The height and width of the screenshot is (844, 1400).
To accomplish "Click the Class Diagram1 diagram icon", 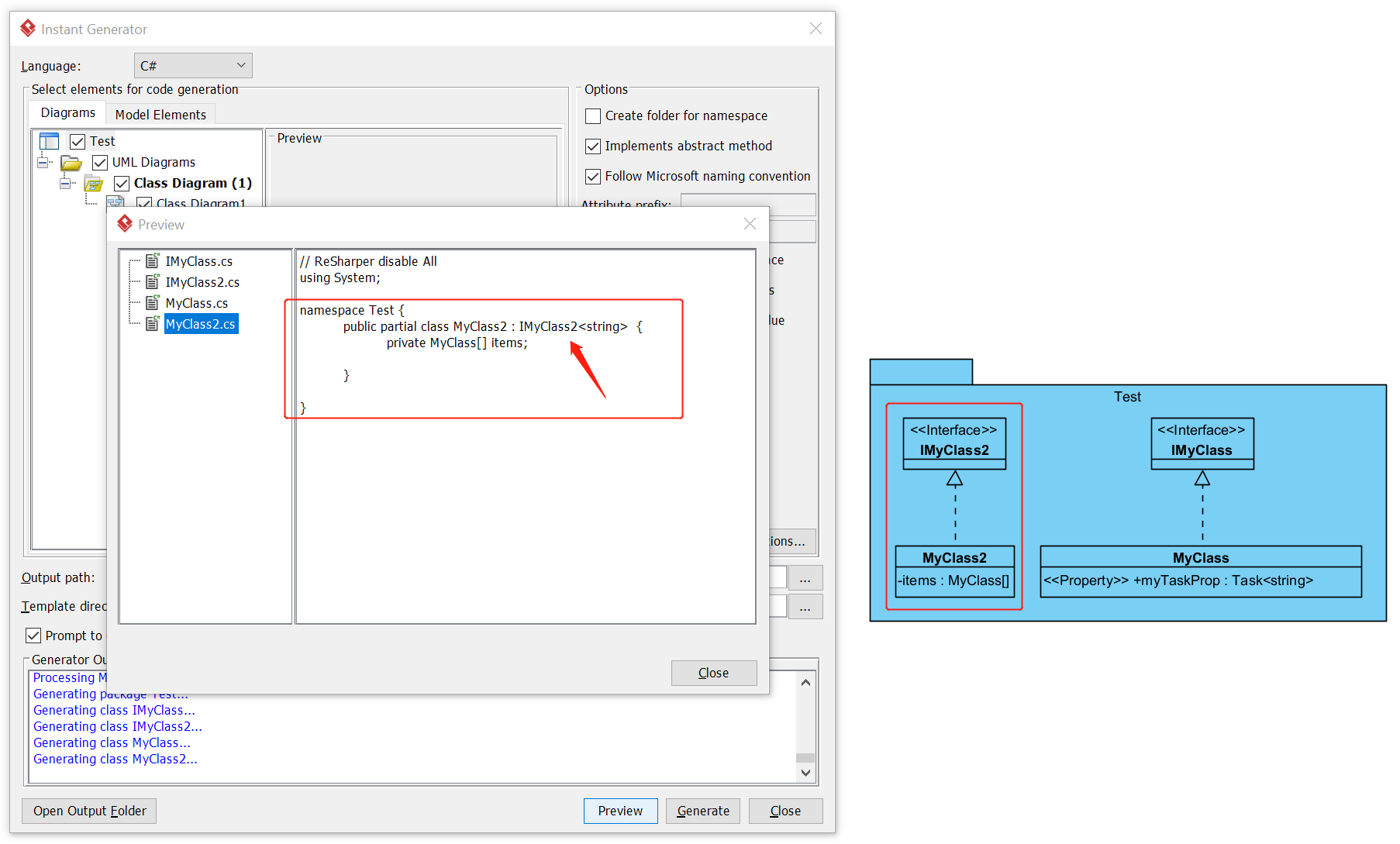I will point(116,202).
